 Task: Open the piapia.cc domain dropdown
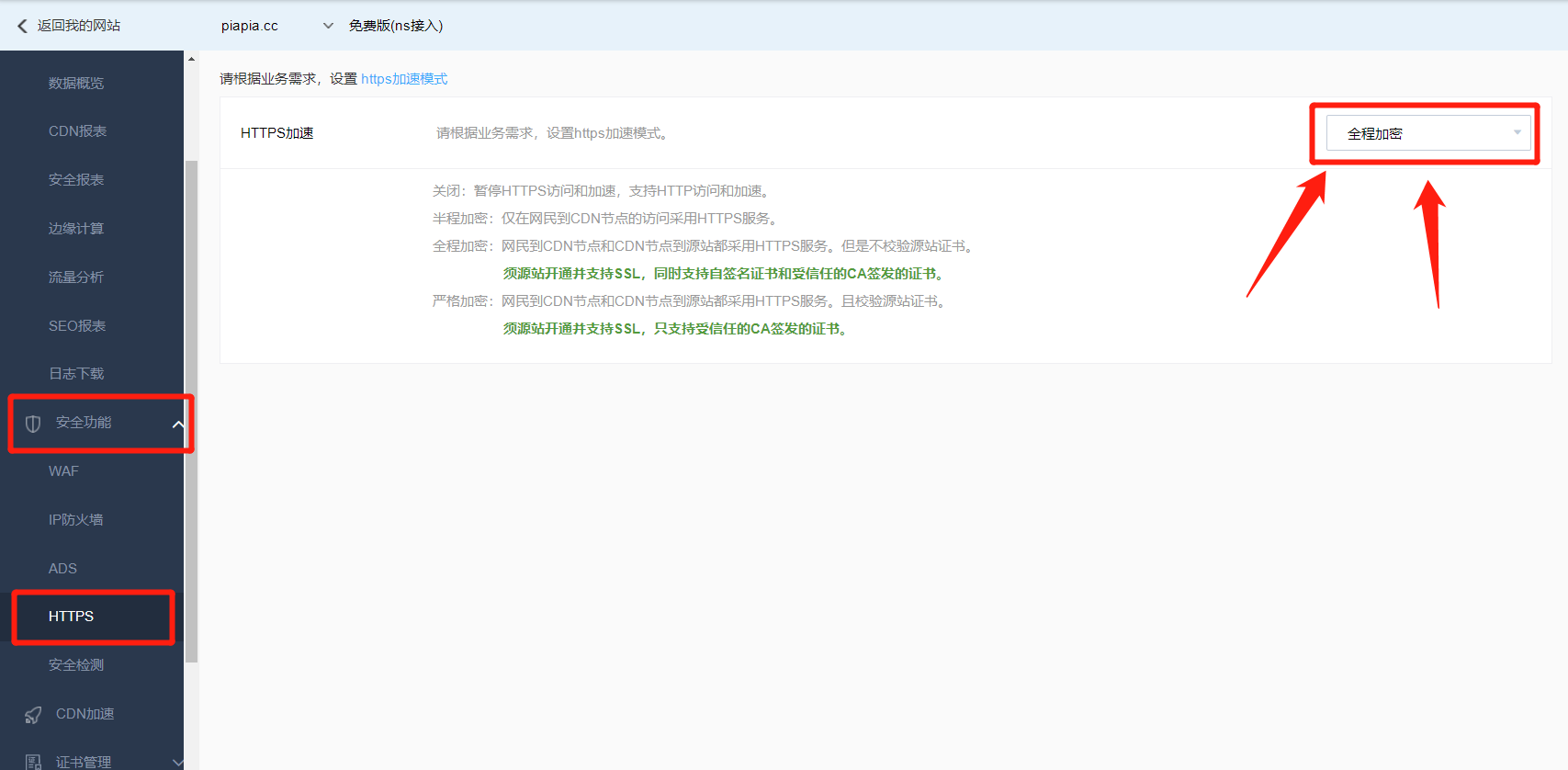coord(277,26)
